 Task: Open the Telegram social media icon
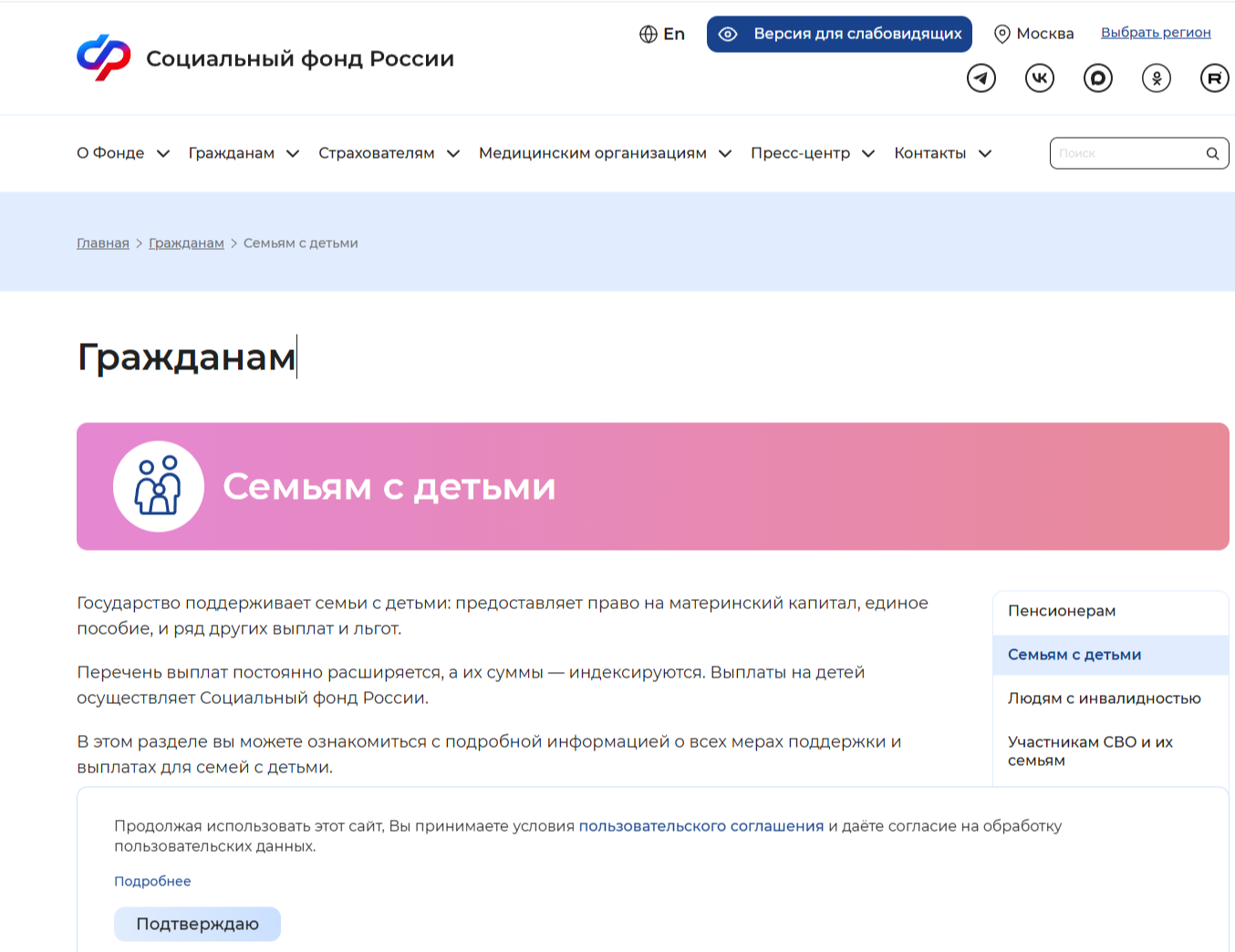coord(981,78)
